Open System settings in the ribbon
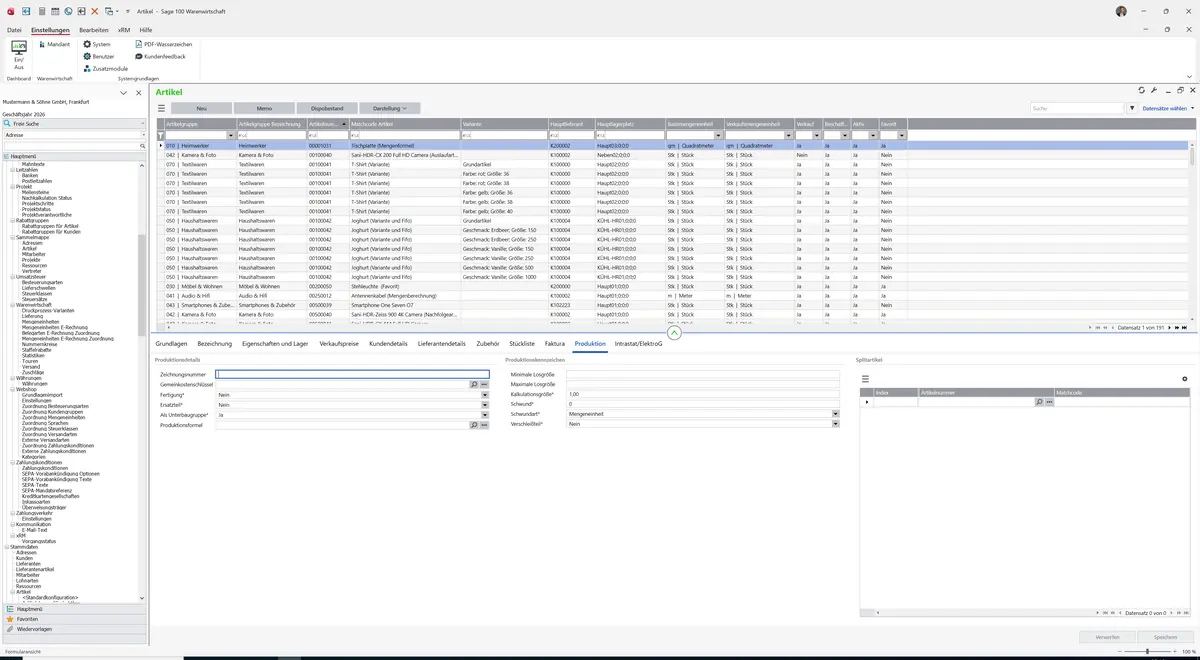The height and width of the screenshot is (660, 1200). pos(97,44)
